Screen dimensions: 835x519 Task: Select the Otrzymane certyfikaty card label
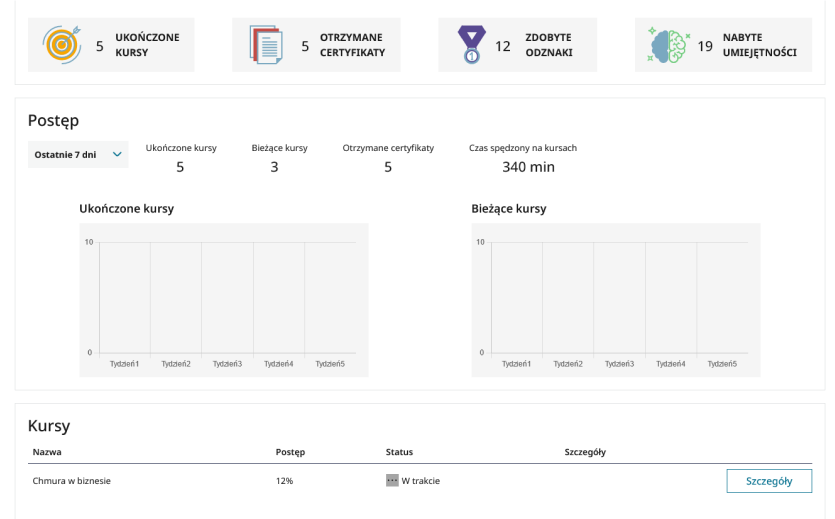(x=352, y=45)
